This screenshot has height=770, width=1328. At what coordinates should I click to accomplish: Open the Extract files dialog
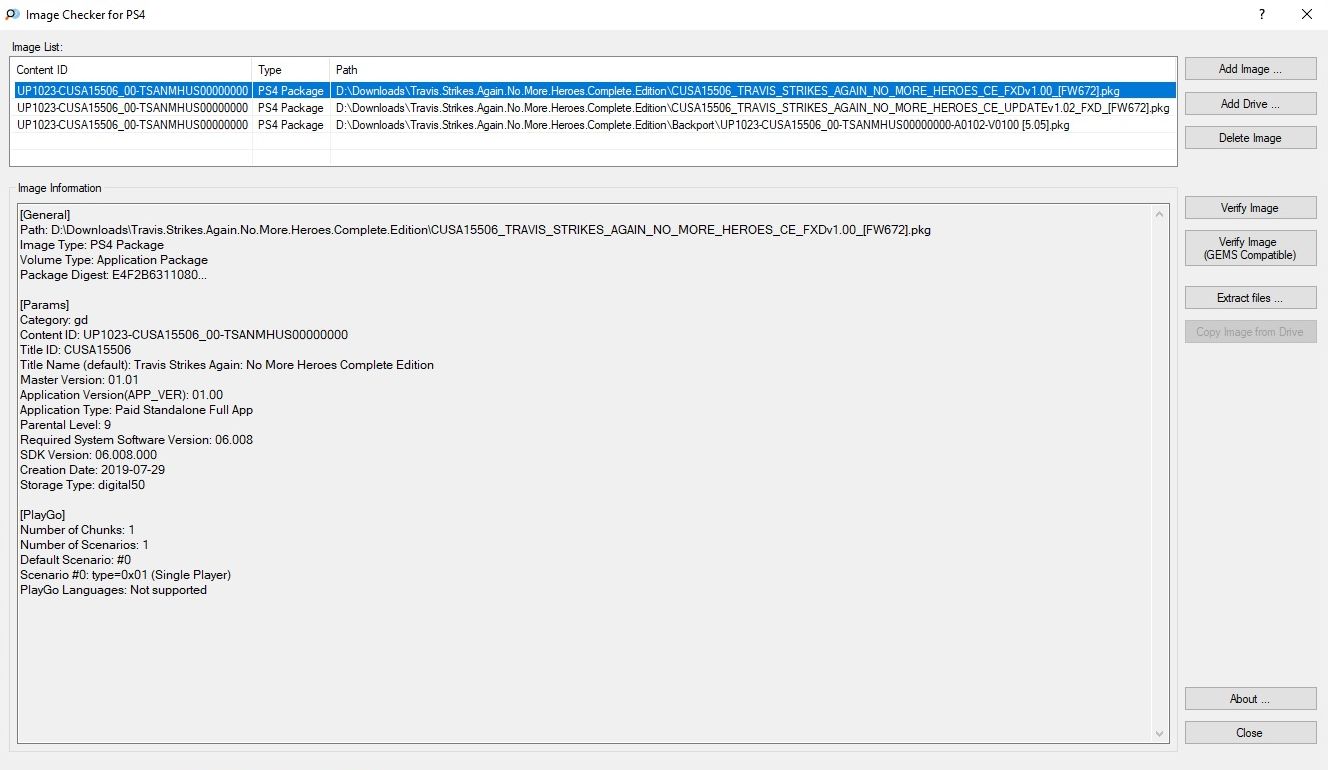coord(1250,297)
